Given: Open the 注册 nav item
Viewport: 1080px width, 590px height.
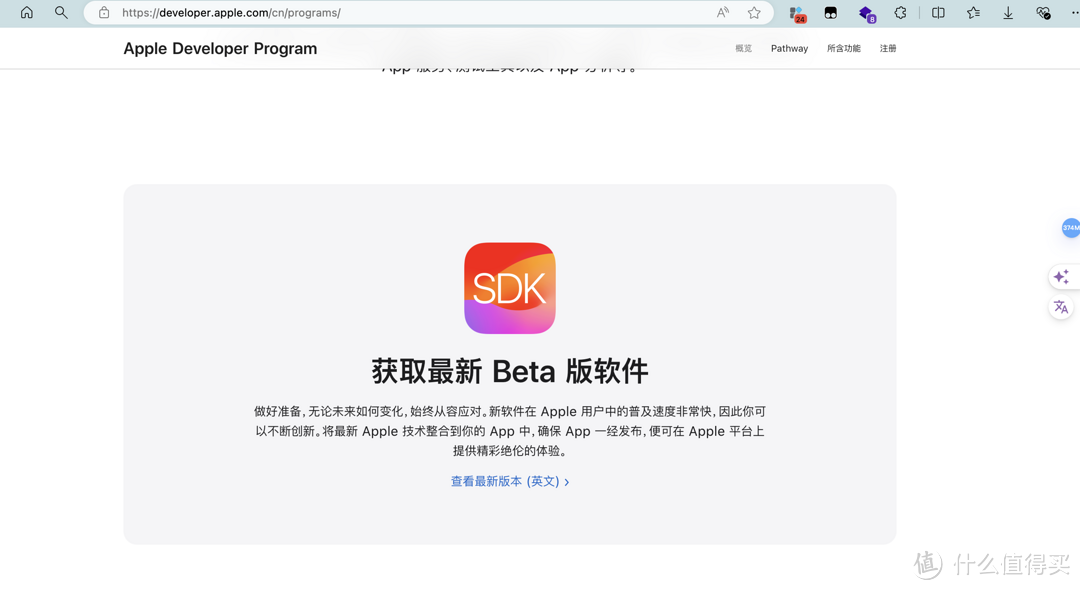Looking at the screenshot, I should coord(888,48).
